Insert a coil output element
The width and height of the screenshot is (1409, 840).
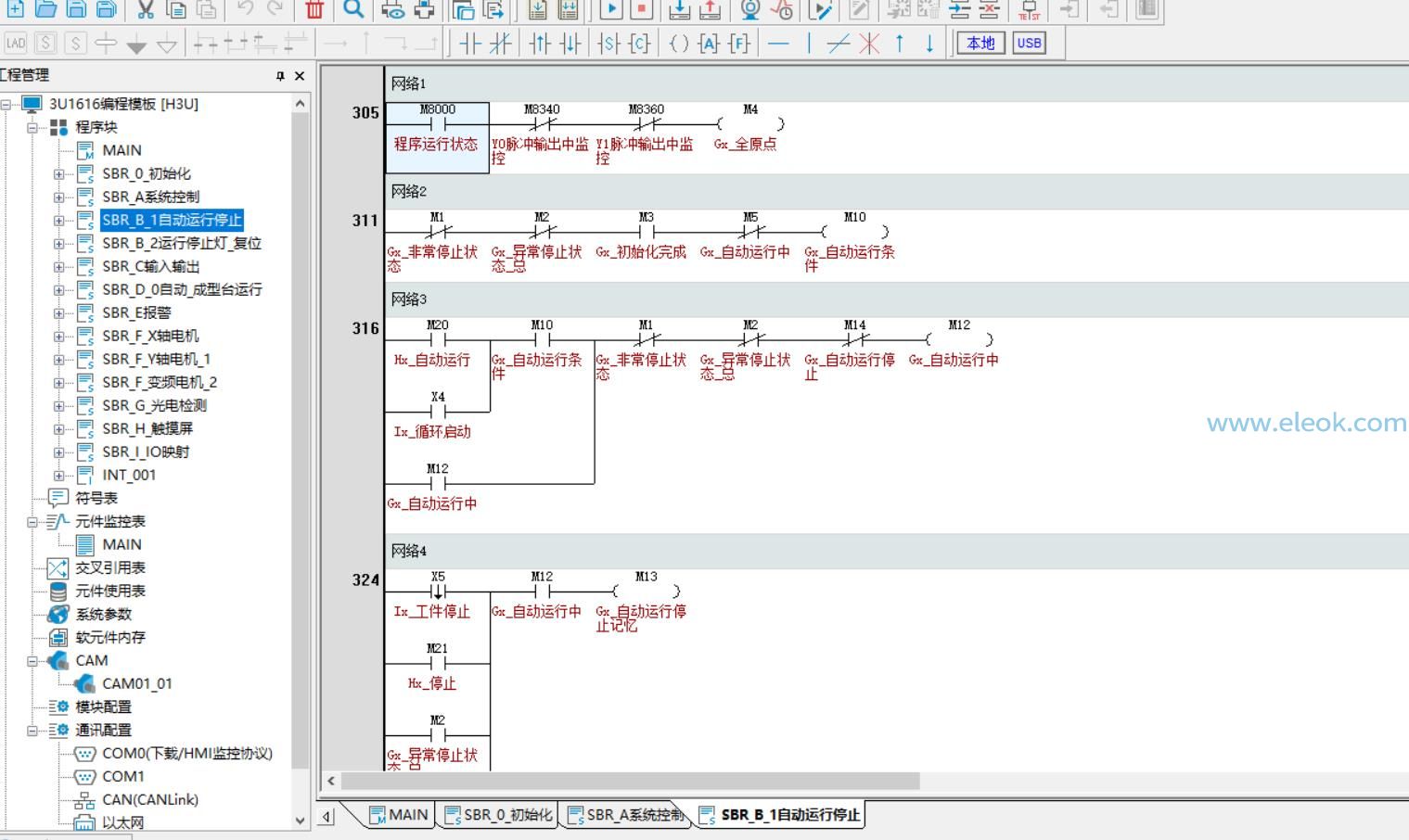coord(679,44)
